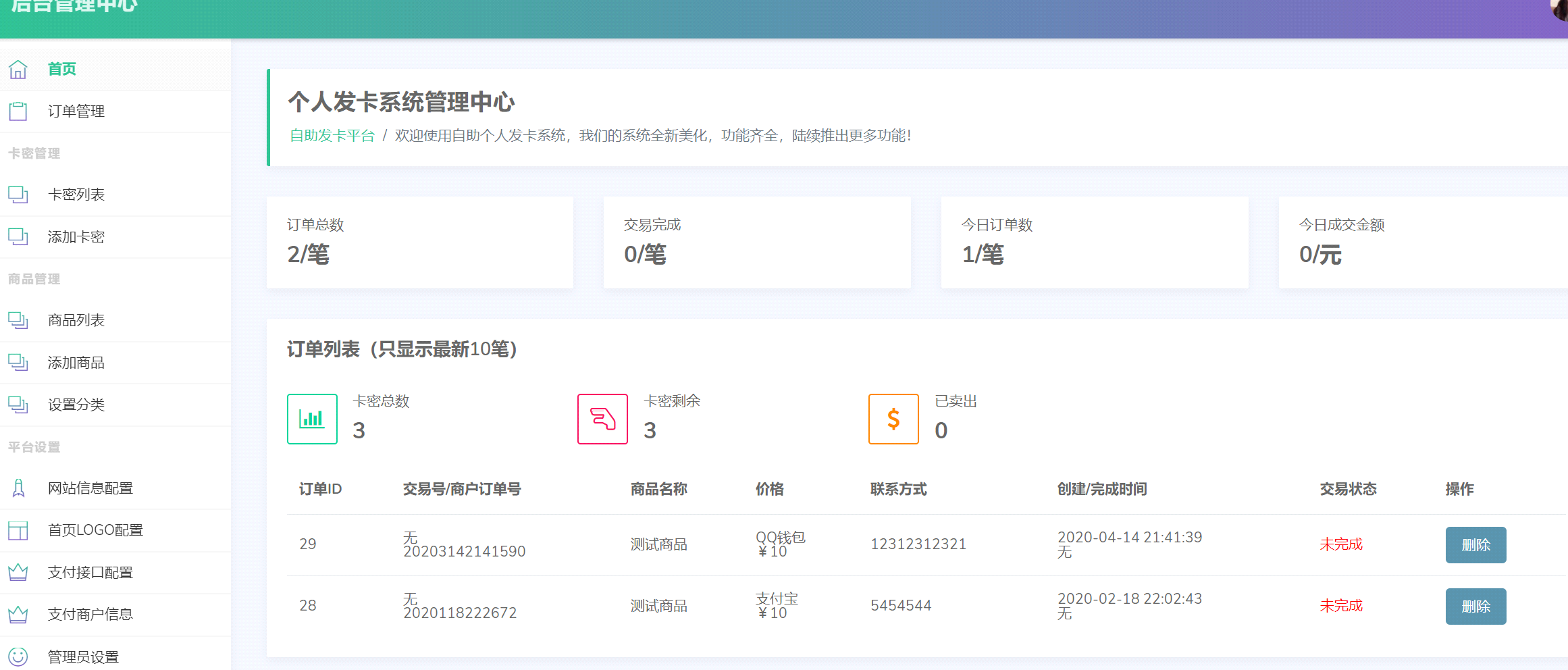Click the smiley icon for 管理员设置
1568x670 pixels.
pos(18,656)
